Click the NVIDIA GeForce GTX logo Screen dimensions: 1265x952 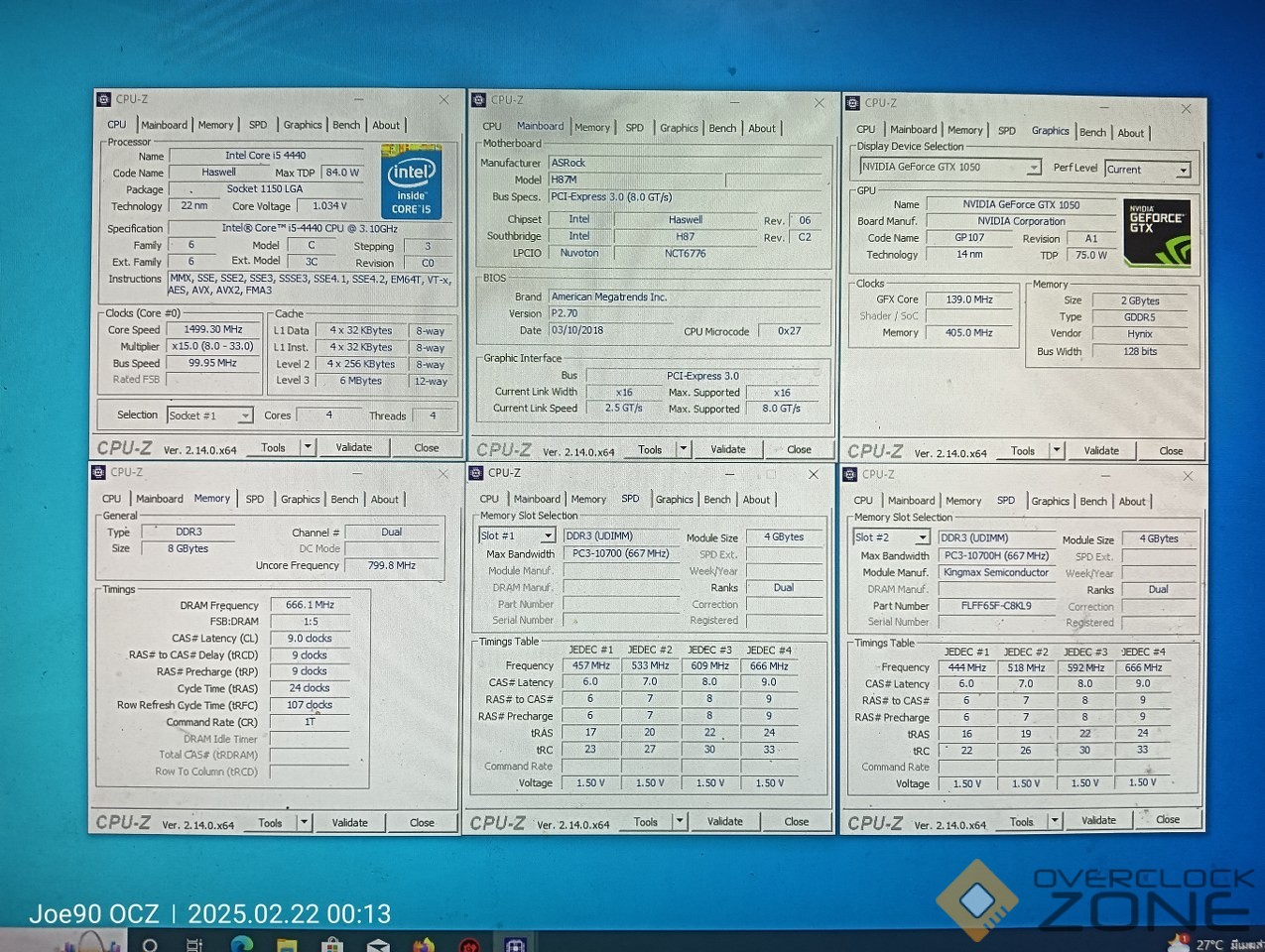click(x=1157, y=234)
